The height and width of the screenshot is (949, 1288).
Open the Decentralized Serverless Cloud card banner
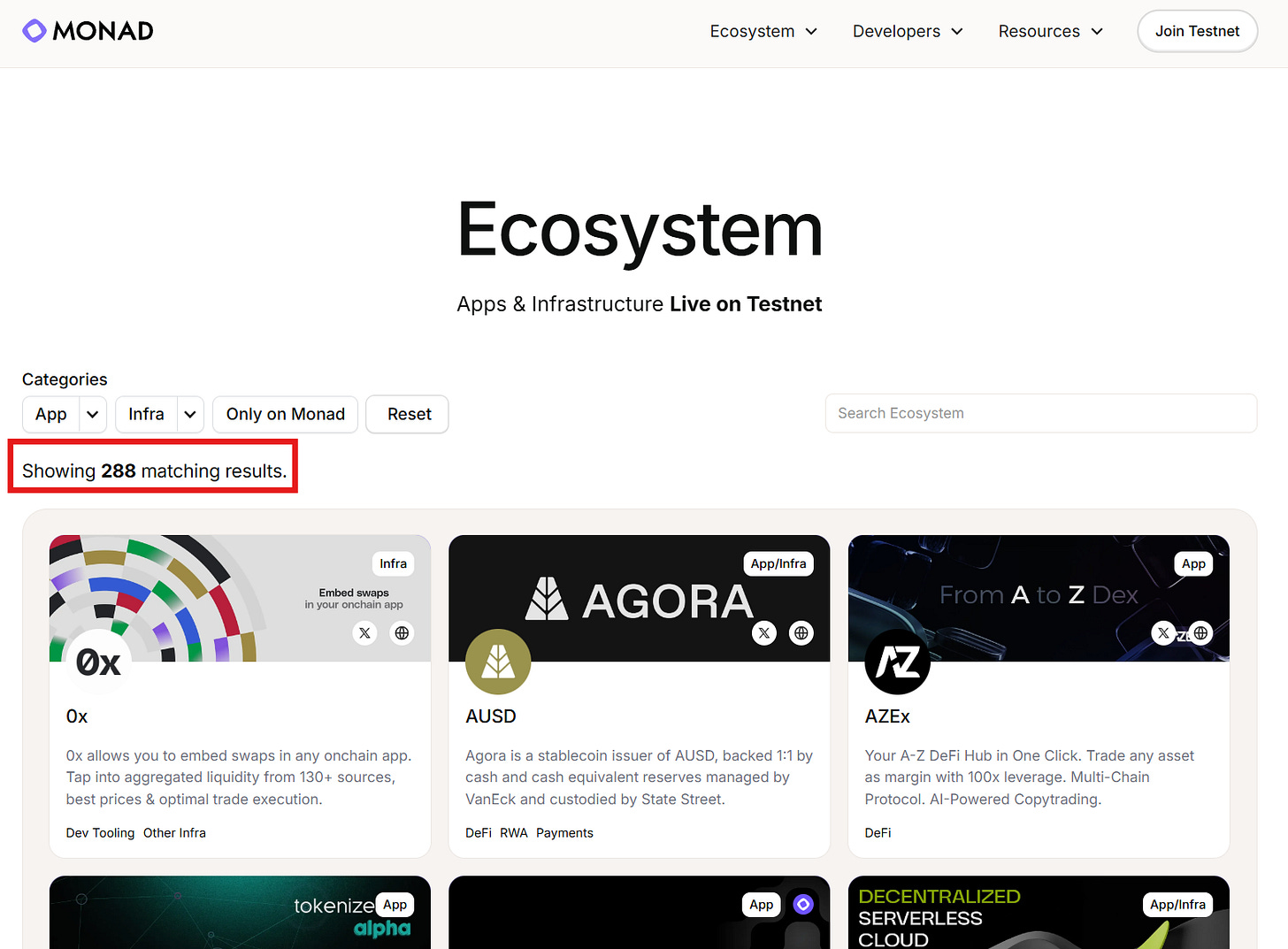[1039, 913]
